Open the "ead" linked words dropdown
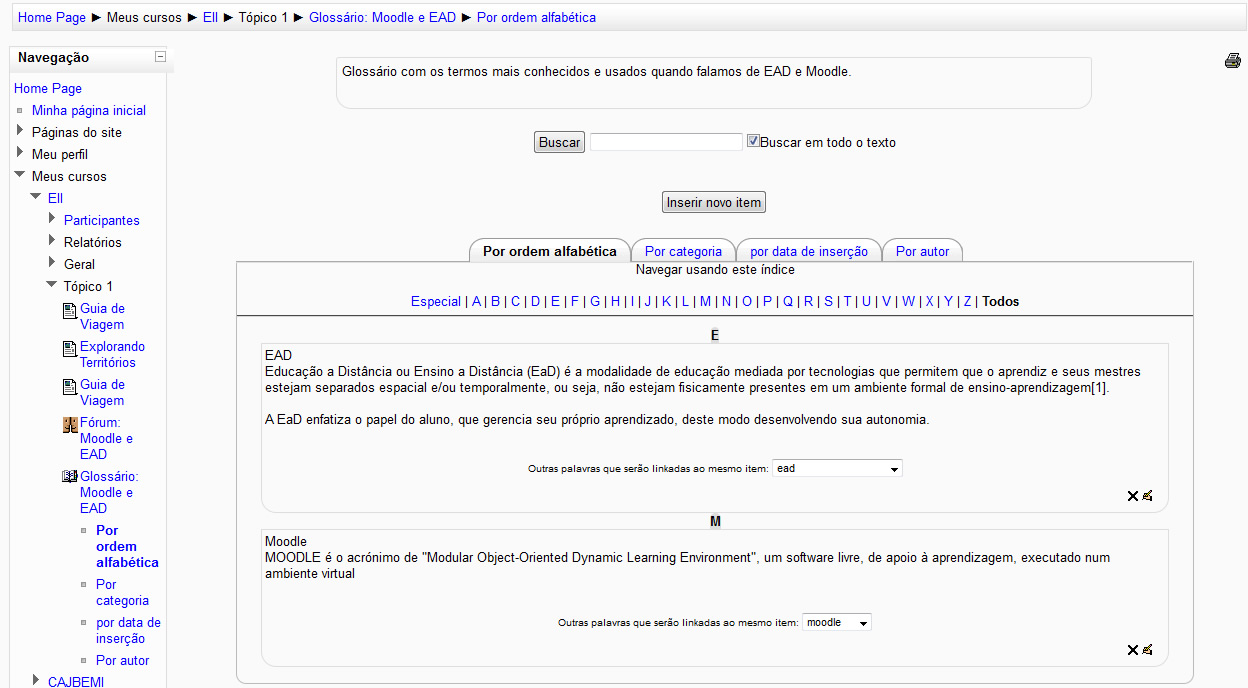Image resolution: width=1248 pixels, height=688 pixels. 838,468
